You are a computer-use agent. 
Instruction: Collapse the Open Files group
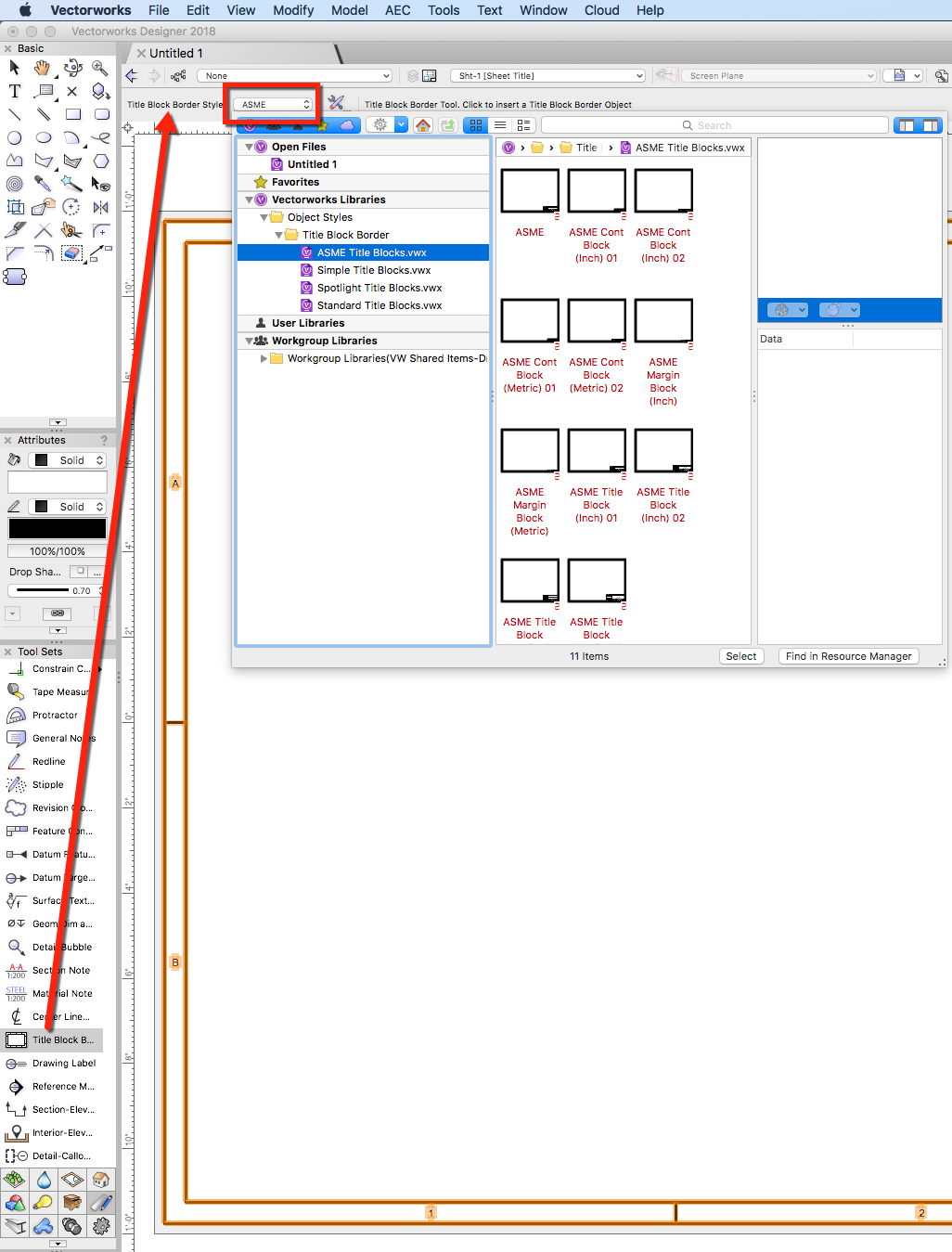point(249,147)
